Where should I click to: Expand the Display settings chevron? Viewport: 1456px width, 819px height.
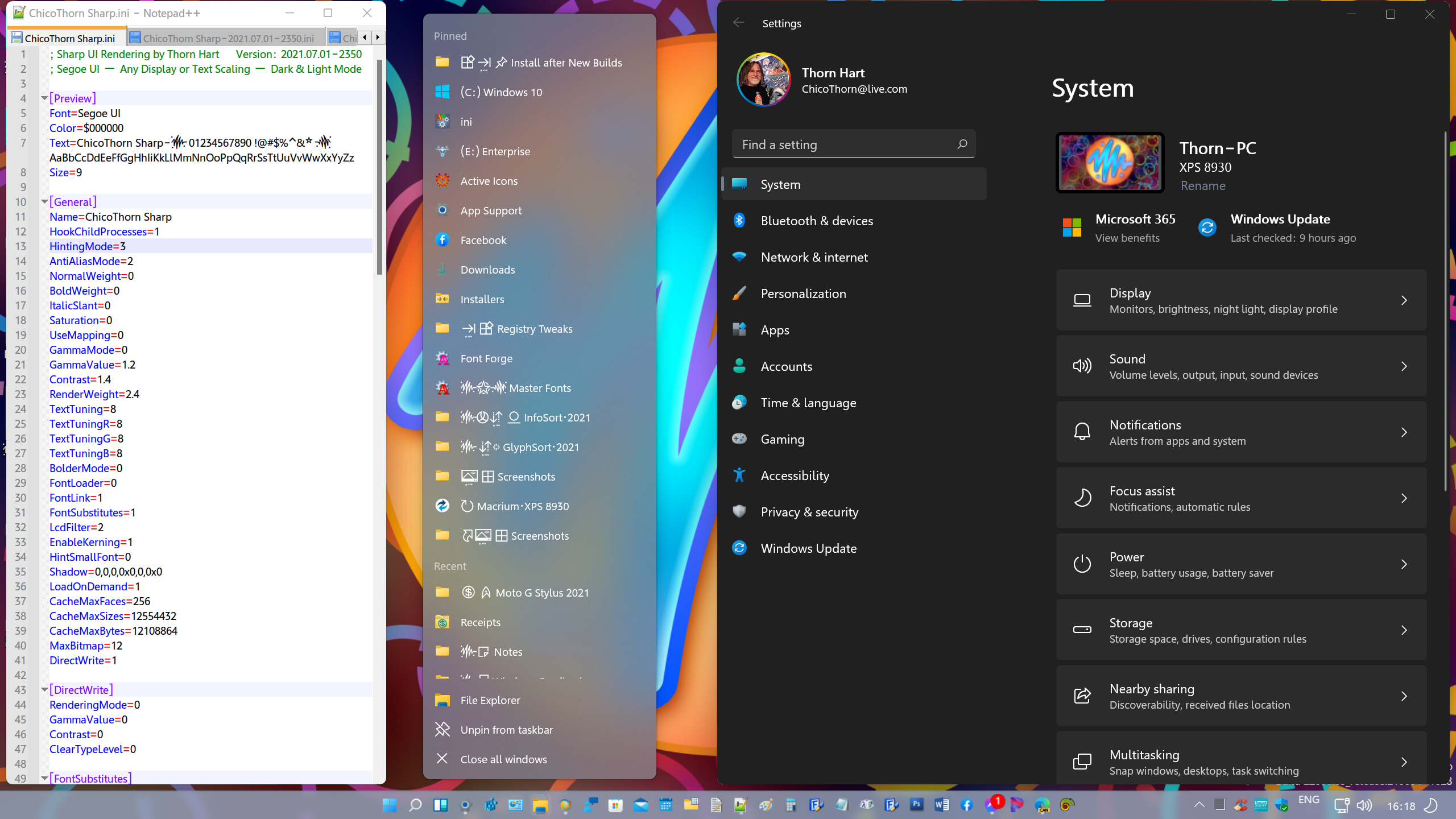(1404, 300)
